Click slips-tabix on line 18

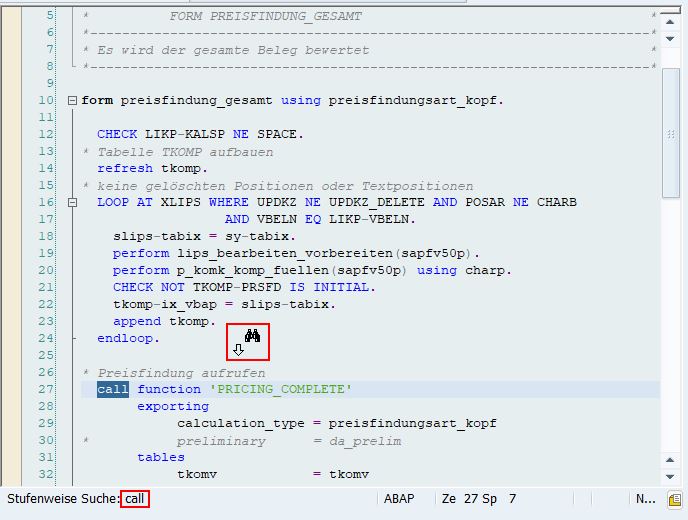coord(157,237)
